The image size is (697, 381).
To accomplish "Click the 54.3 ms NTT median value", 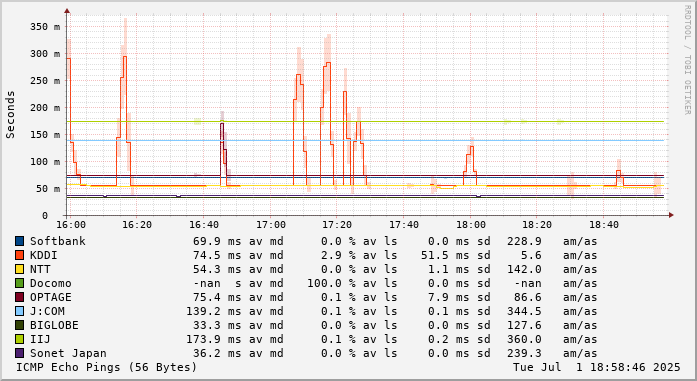I will point(217,269).
